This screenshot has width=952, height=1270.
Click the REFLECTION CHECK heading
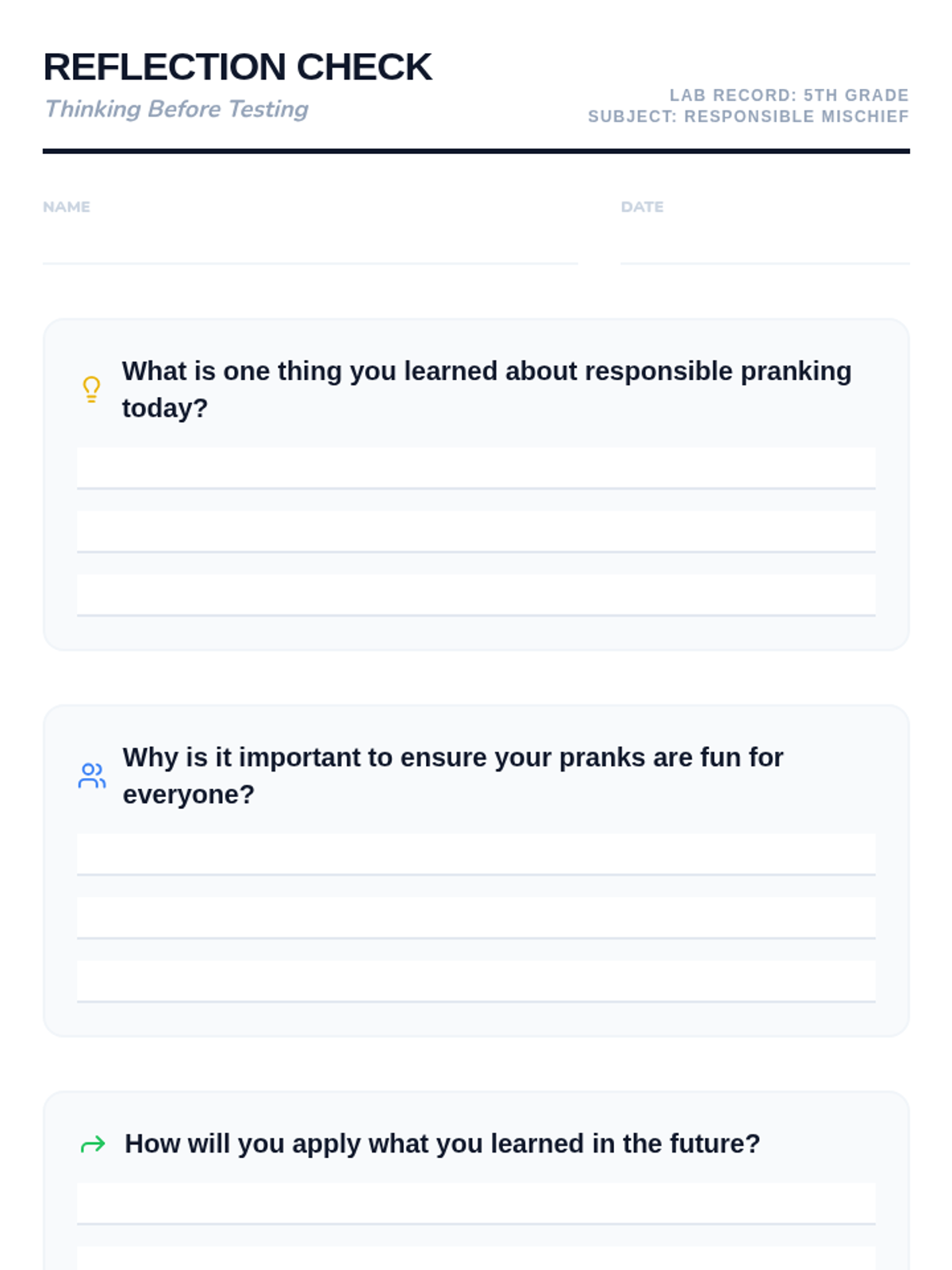(x=237, y=67)
